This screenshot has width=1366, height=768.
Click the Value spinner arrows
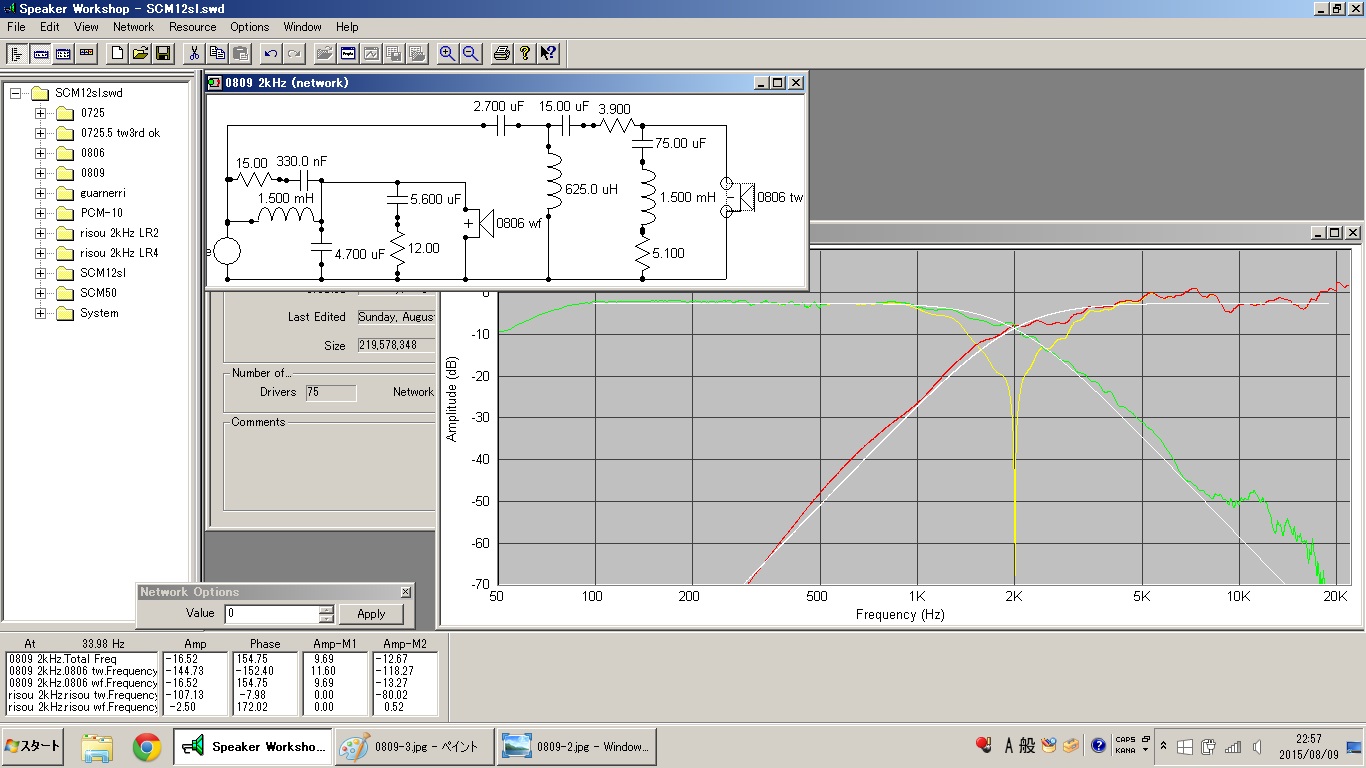coord(326,614)
